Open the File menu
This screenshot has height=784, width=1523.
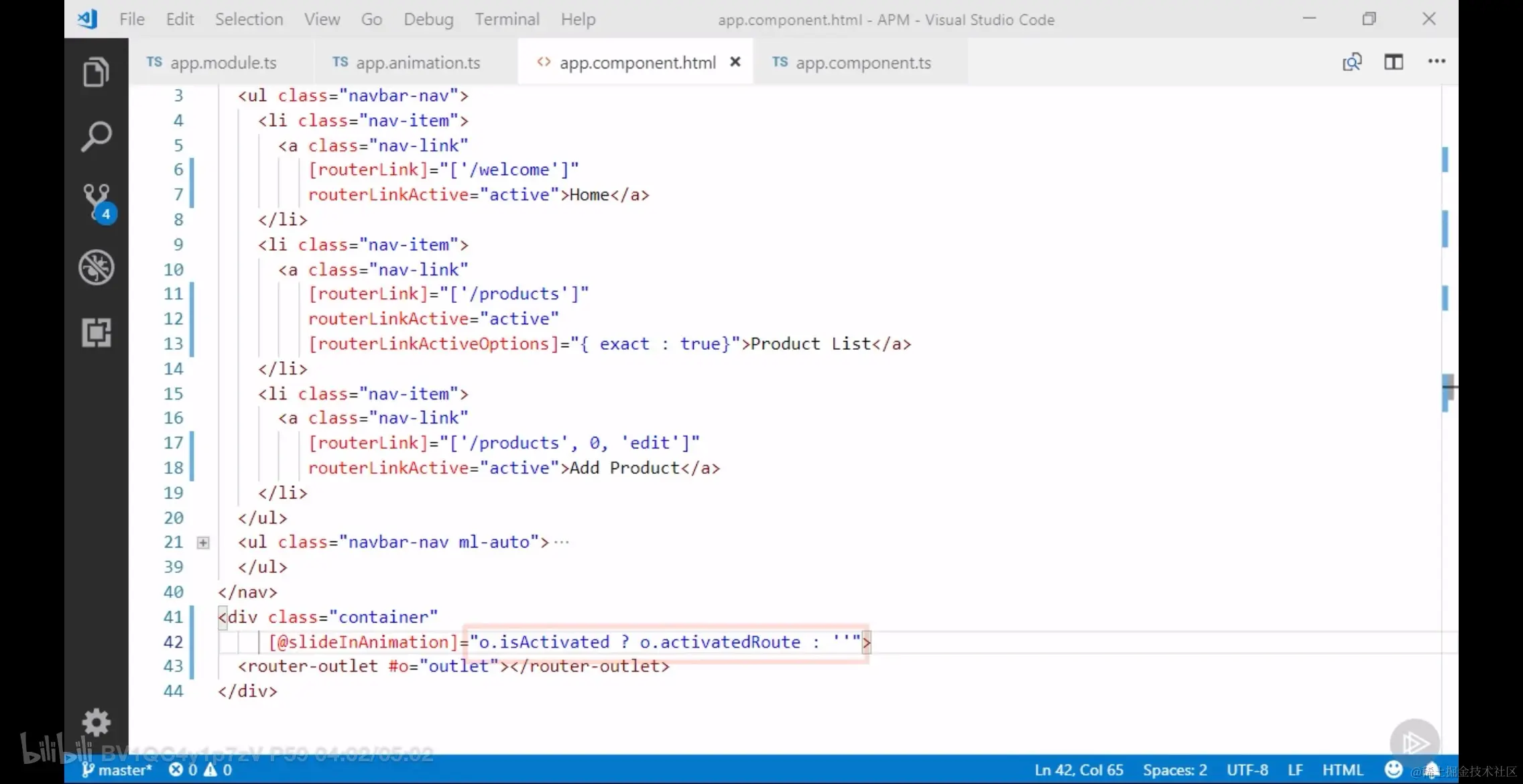coord(132,19)
